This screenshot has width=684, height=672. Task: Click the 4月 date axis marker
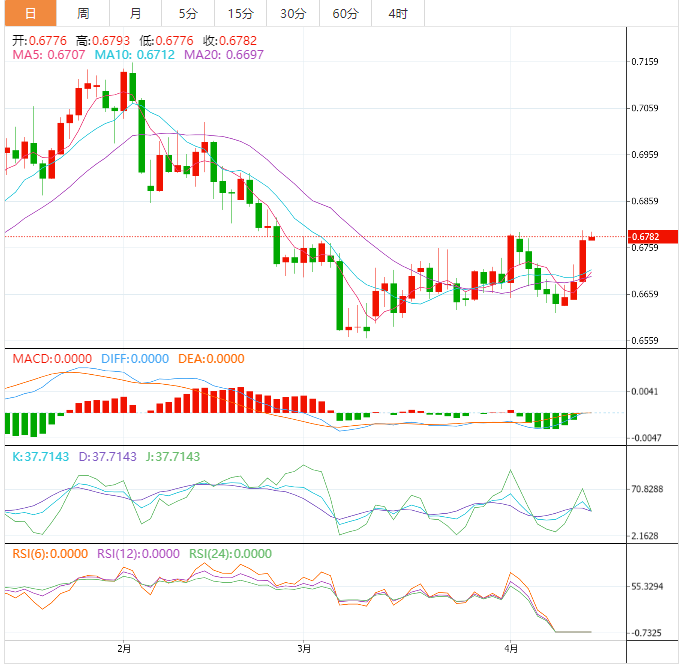(511, 649)
